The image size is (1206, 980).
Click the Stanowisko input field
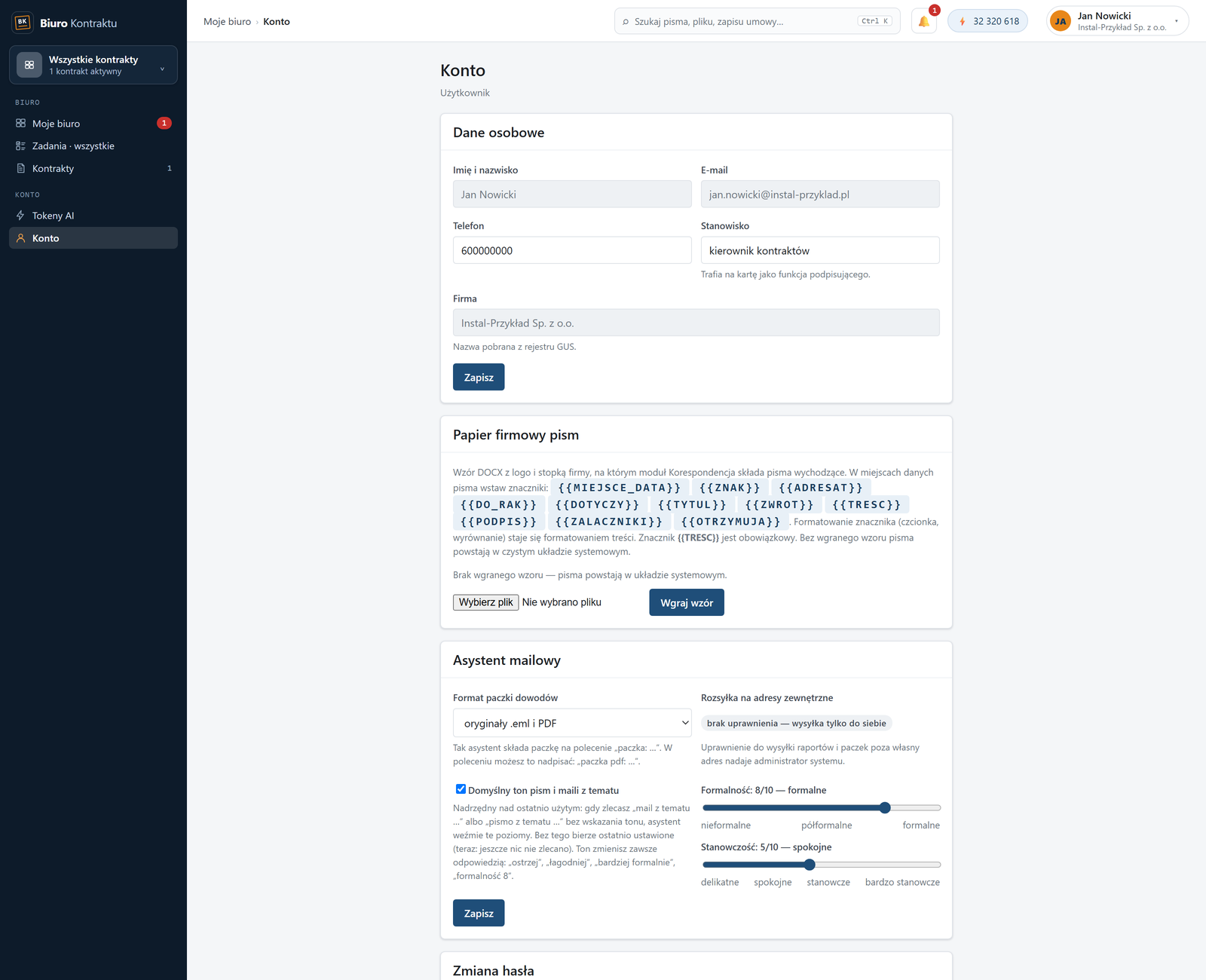pos(820,250)
